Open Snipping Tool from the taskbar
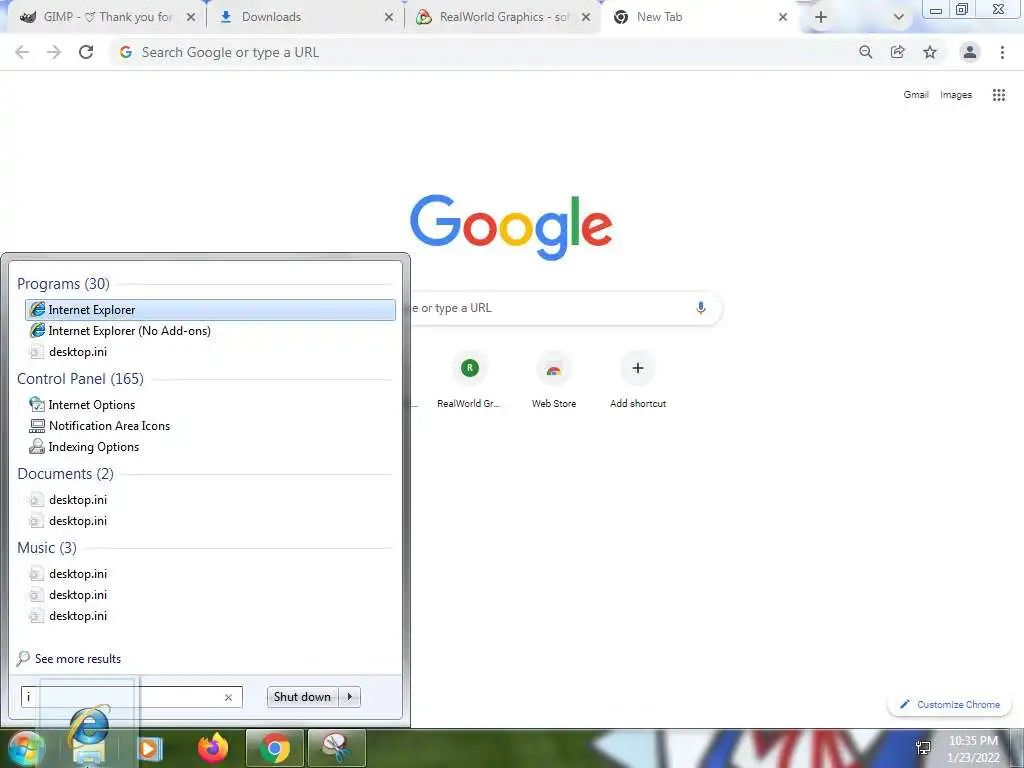 pyautogui.click(x=336, y=748)
